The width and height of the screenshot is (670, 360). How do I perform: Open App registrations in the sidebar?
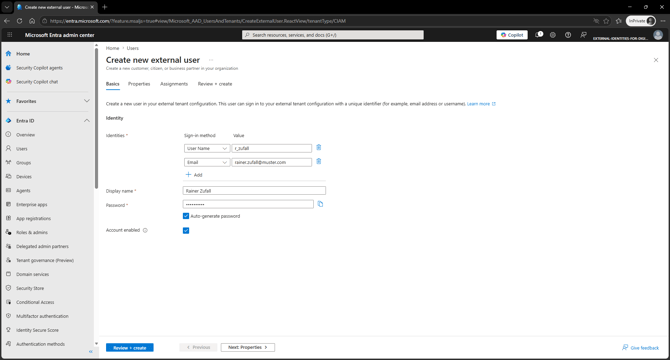pyautogui.click(x=33, y=219)
